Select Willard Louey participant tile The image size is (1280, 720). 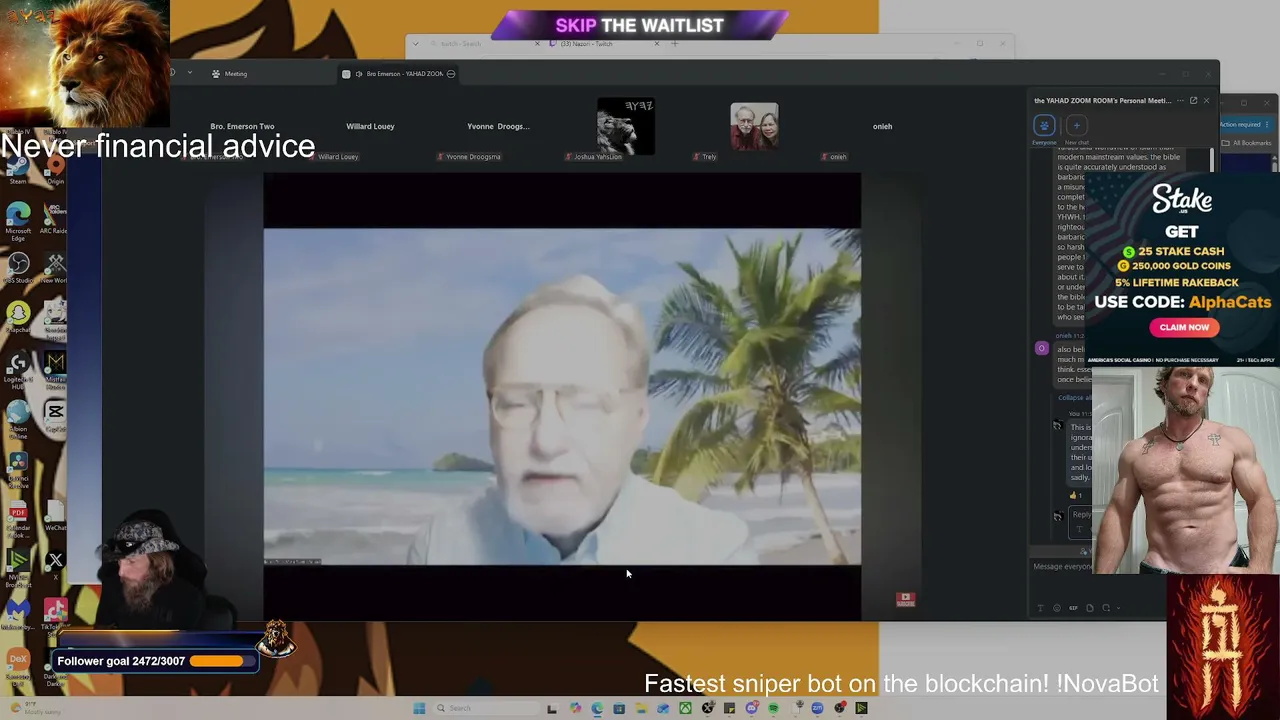[x=370, y=126]
